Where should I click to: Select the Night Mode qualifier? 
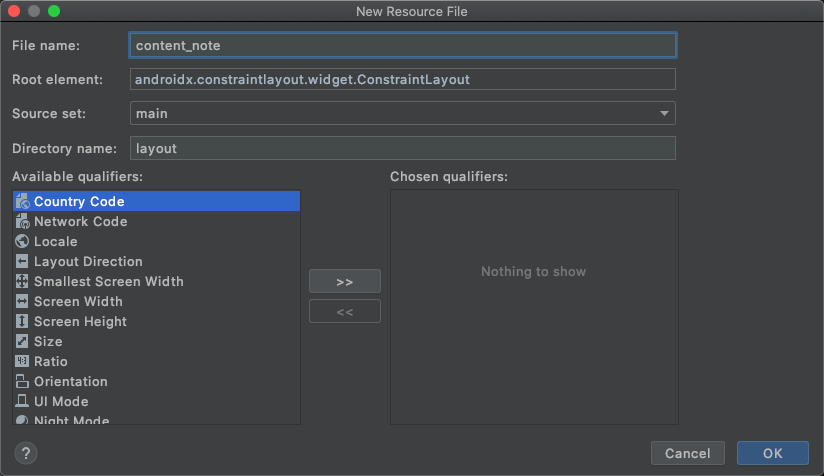coord(71,420)
